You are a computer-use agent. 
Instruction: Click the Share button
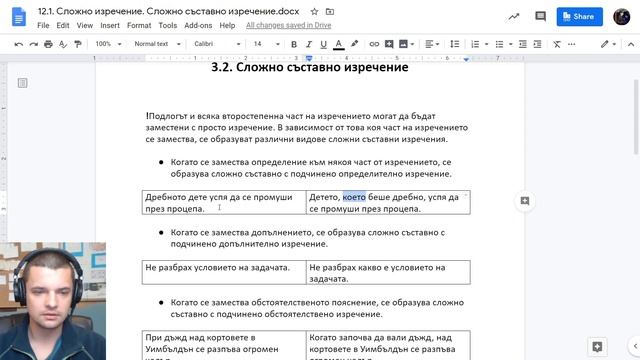(579, 17)
